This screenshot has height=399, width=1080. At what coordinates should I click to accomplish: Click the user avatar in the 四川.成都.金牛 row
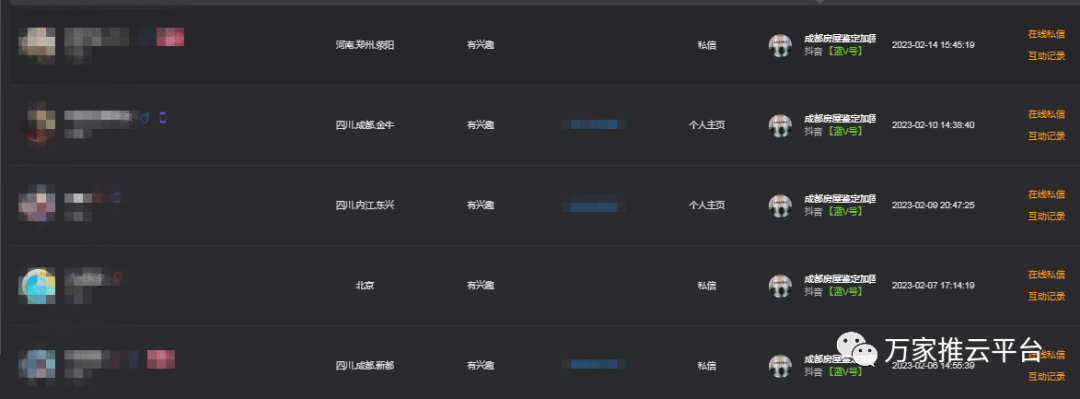[39, 125]
